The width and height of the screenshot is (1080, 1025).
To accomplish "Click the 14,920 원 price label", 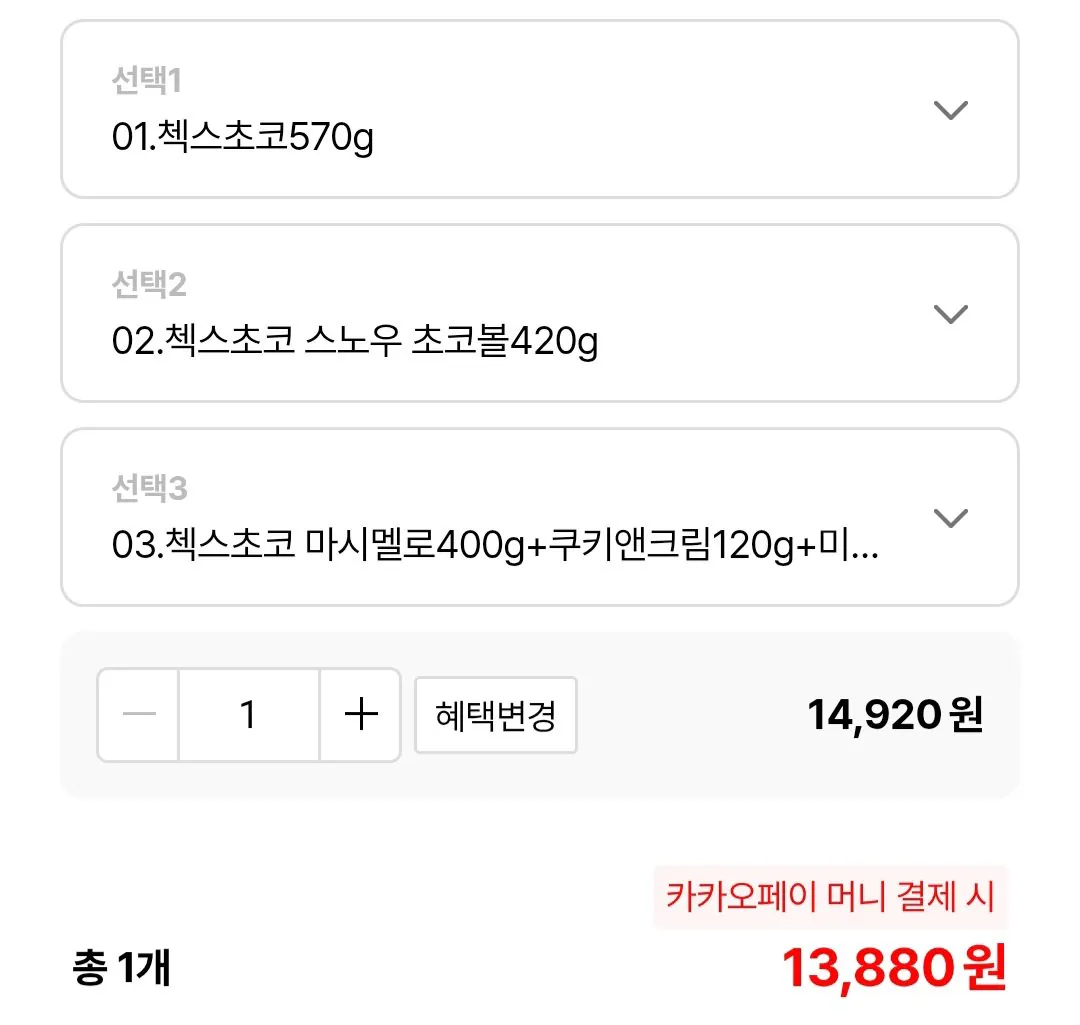I will click(895, 714).
